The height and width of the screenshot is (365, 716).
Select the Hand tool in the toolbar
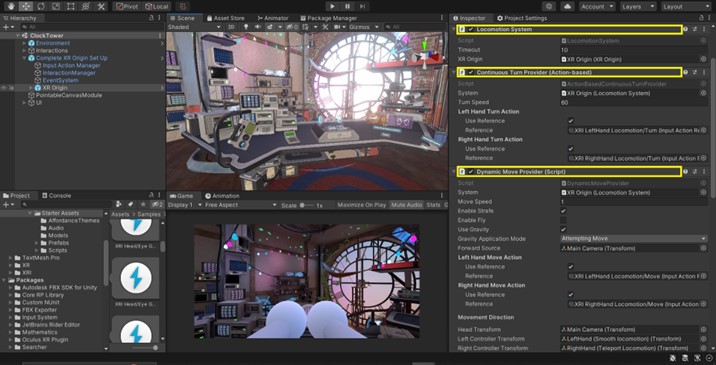click(10, 6)
